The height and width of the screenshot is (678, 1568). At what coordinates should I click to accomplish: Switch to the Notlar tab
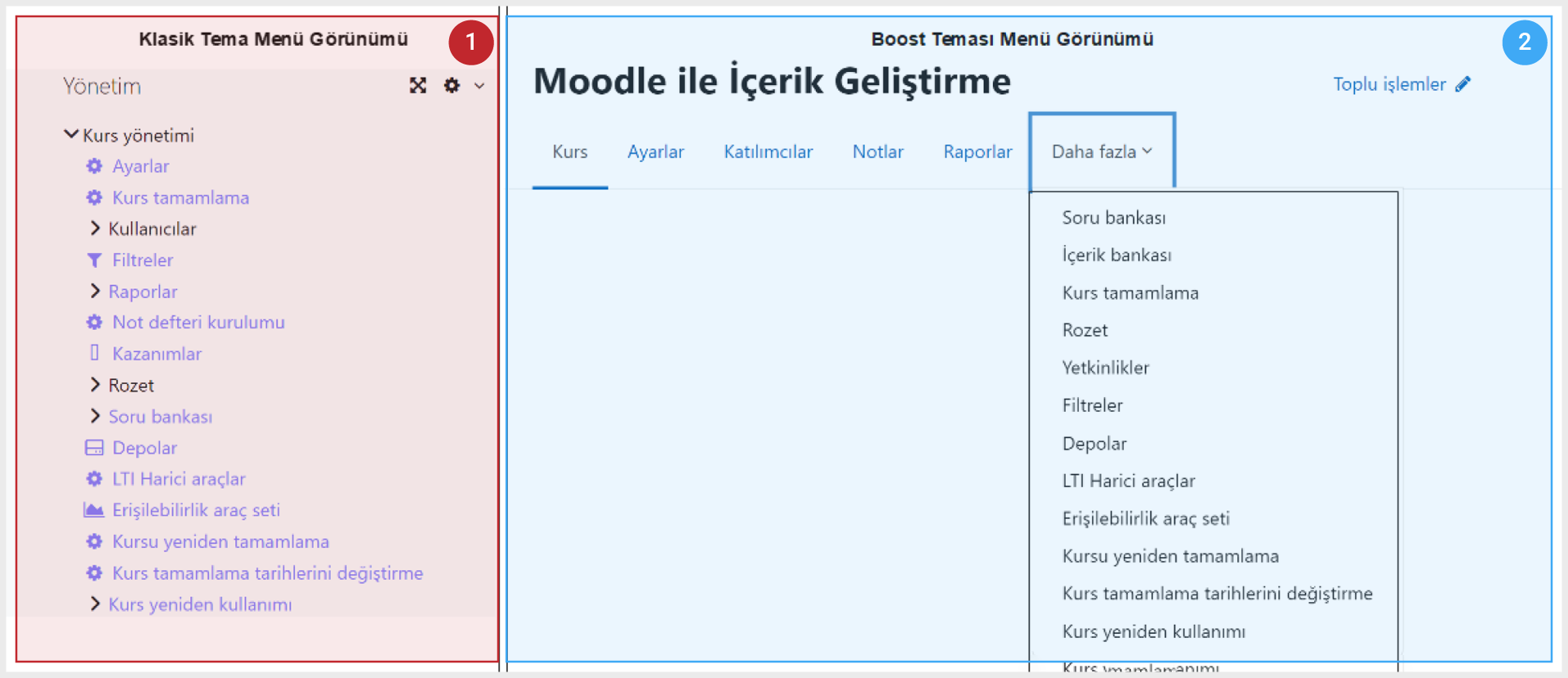click(878, 152)
